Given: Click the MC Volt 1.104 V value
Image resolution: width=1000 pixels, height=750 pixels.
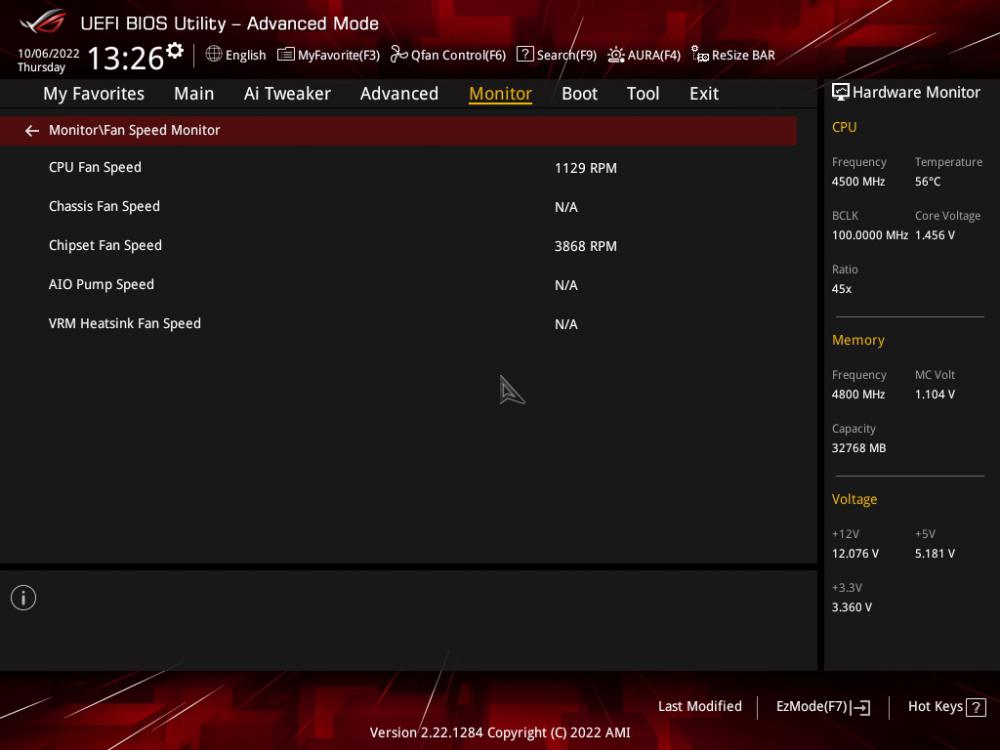Looking at the screenshot, I should tap(935, 395).
